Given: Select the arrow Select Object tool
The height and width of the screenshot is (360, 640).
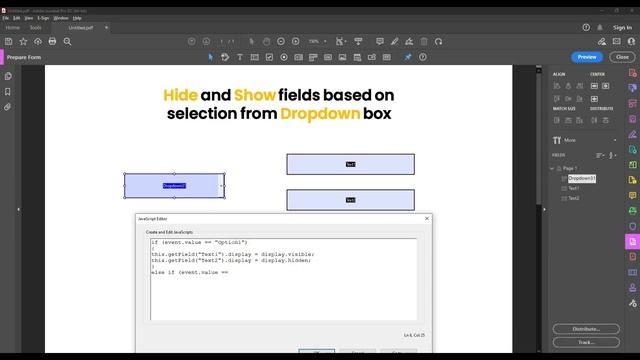Looking at the screenshot, I should click(x=211, y=57).
